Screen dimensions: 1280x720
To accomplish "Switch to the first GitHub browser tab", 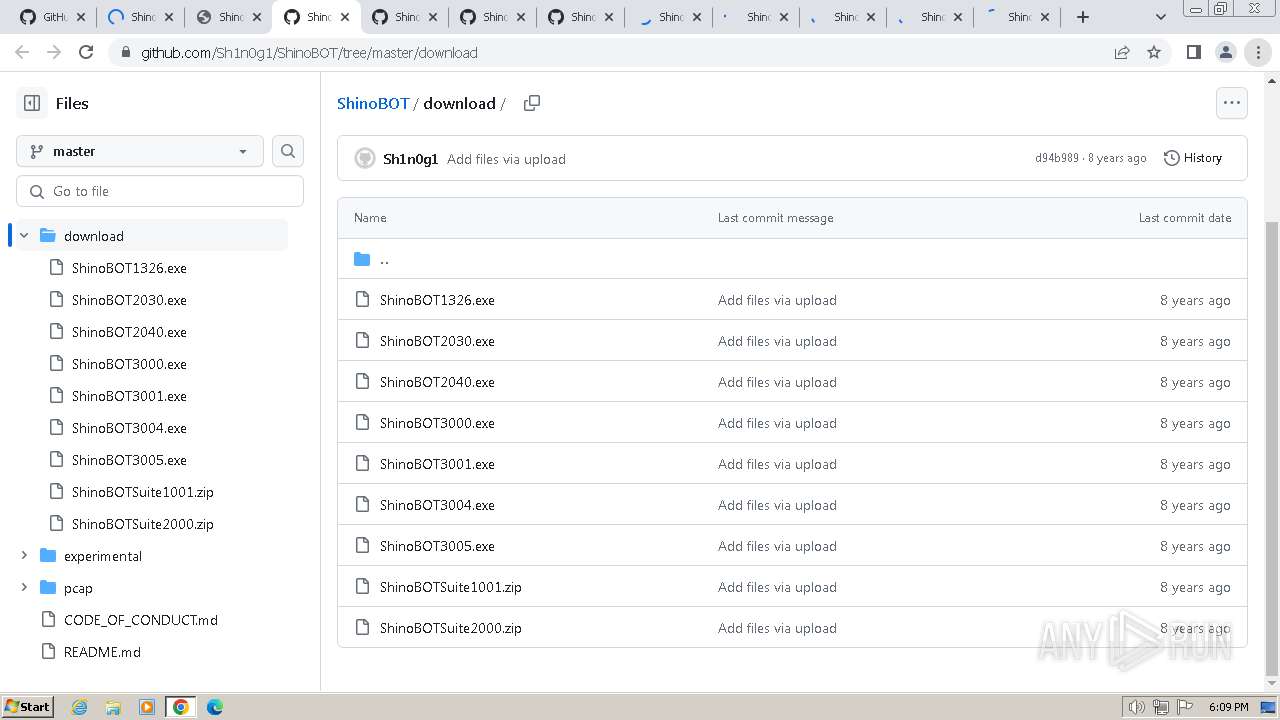I will (x=53, y=17).
